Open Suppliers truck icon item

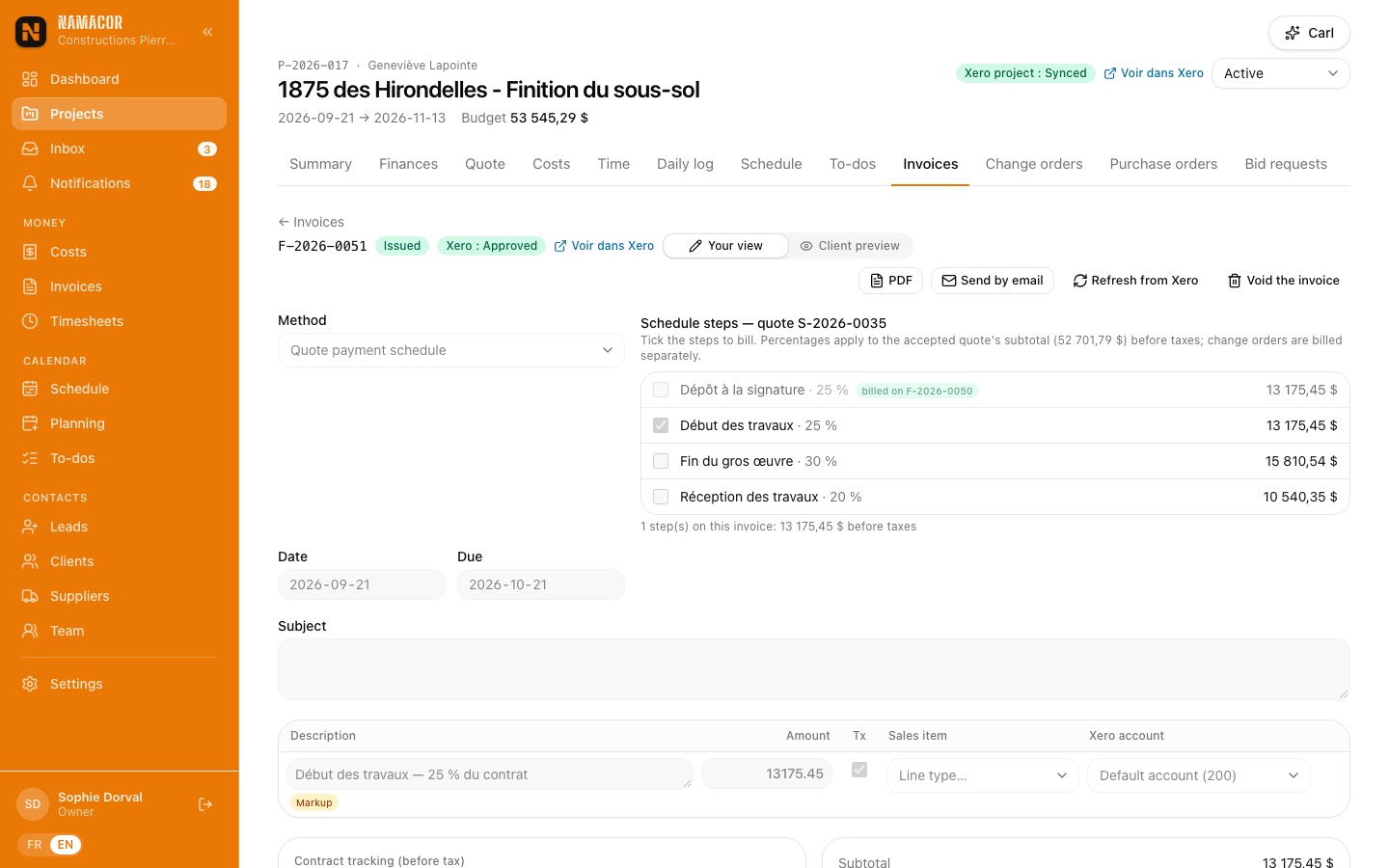(119, 596)
